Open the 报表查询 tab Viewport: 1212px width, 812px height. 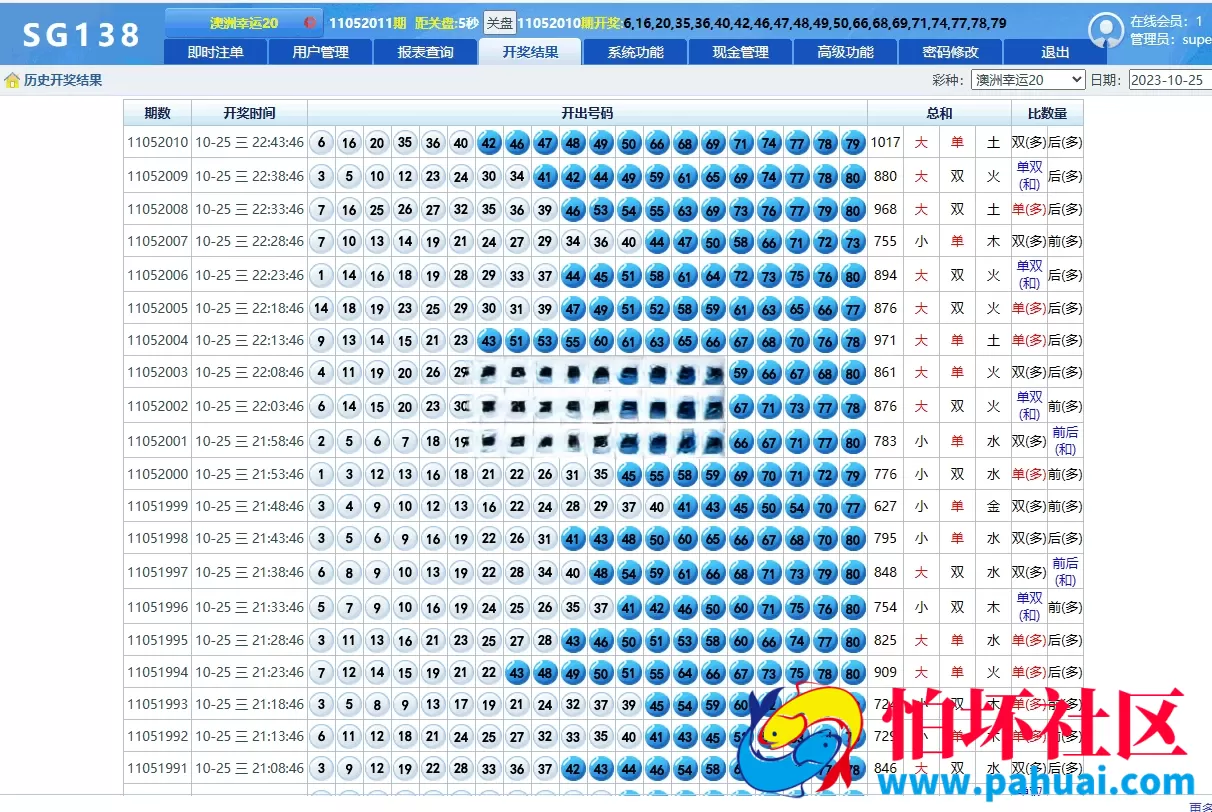tap(425, 52)
